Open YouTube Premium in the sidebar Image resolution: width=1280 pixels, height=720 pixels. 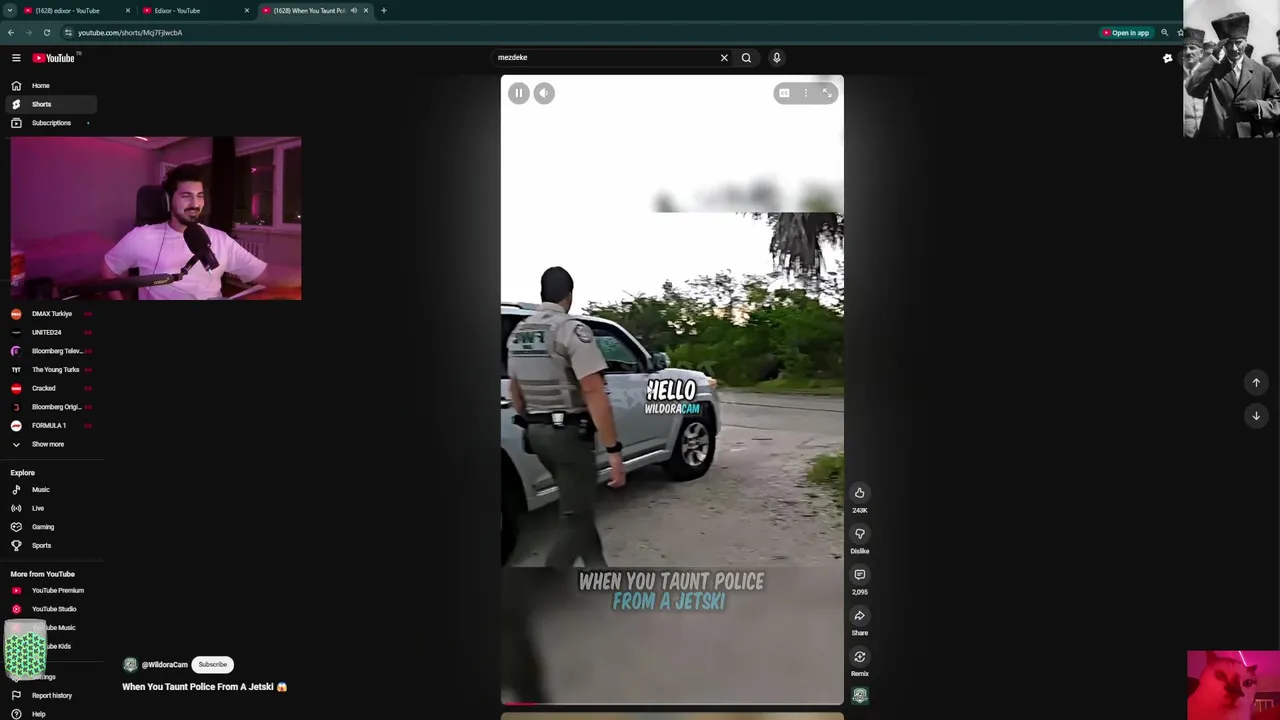[51, 591]
